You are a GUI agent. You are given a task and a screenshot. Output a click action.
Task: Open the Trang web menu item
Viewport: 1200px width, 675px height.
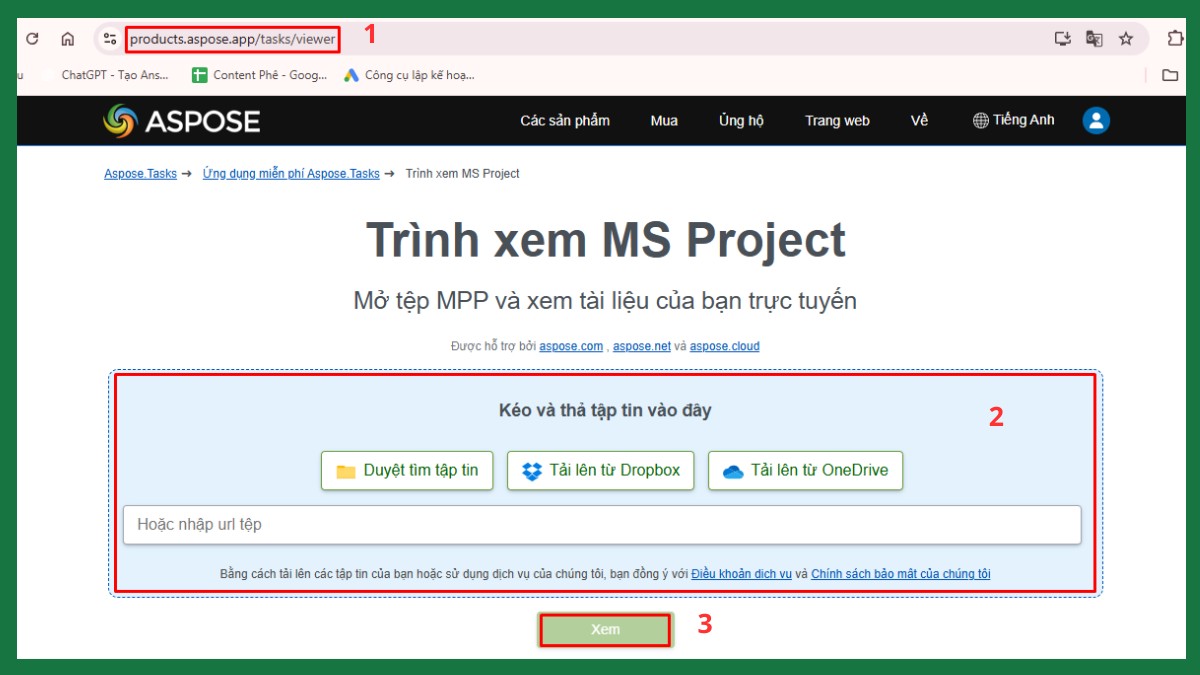point(837,121)
